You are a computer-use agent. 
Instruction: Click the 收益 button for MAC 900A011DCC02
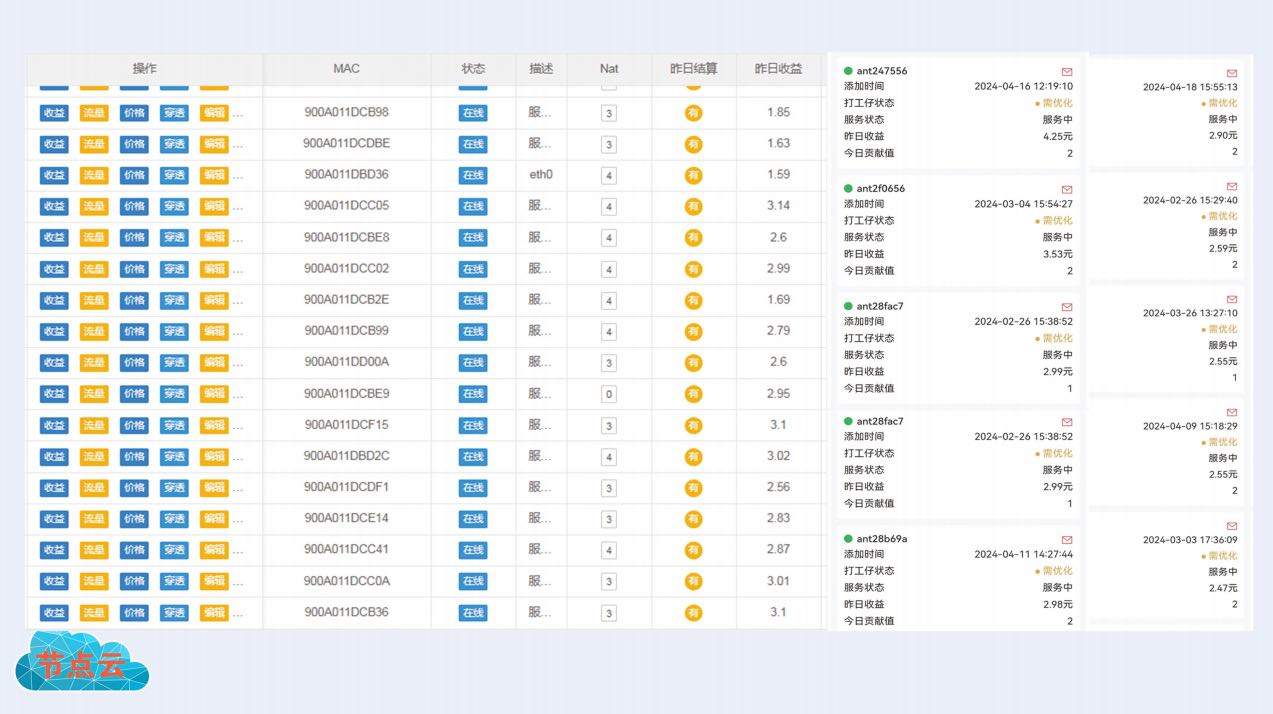pyautogui.click(x=54, y=269)
